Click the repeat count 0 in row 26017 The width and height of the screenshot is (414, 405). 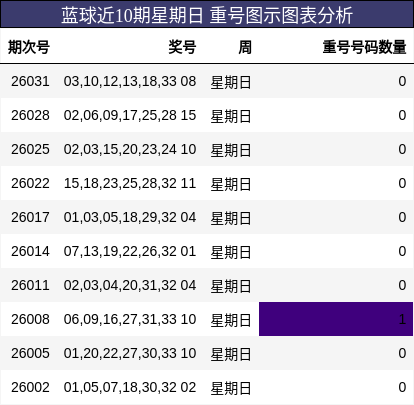coord(402,217)
